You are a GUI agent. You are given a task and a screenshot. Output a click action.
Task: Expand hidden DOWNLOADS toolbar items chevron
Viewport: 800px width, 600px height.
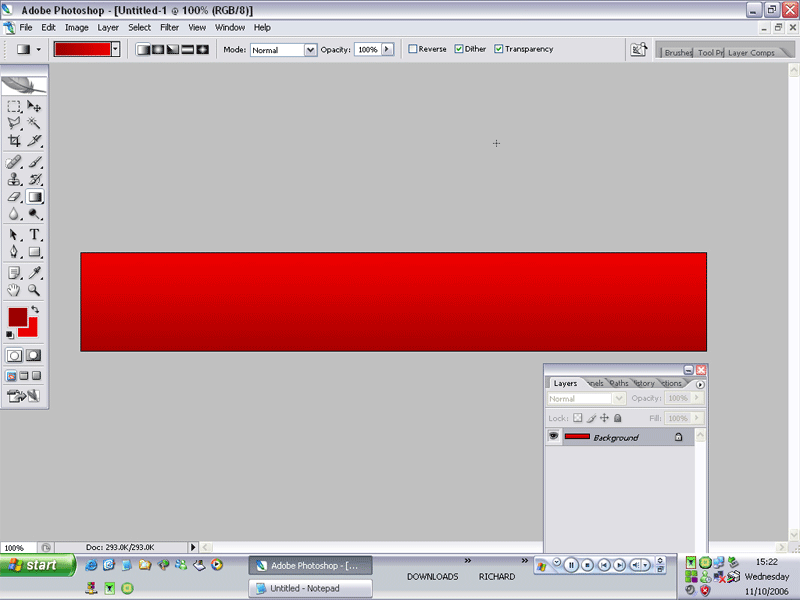click(467, 561)
